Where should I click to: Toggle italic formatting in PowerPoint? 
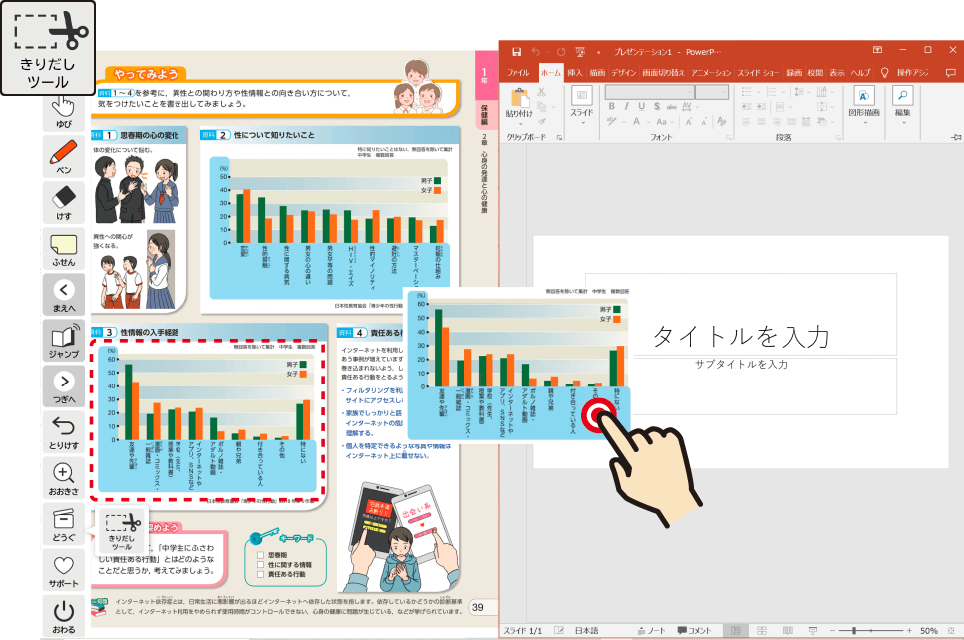(x=626, y=106)
